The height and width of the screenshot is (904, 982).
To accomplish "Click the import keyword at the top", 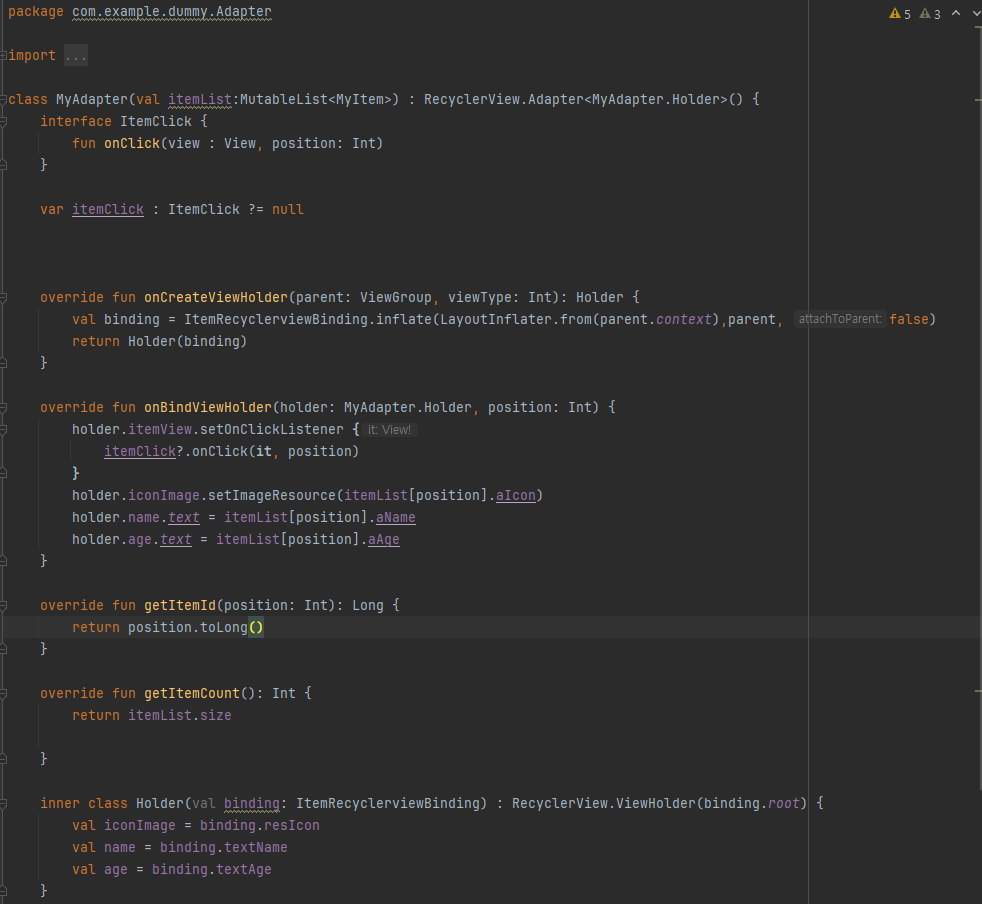I will pos(32,56).
